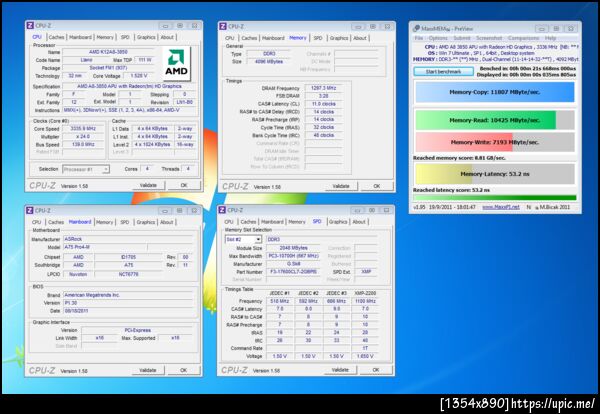Switch to Mainboard tab in the CPU-tab window

click(x=80, y=37)
